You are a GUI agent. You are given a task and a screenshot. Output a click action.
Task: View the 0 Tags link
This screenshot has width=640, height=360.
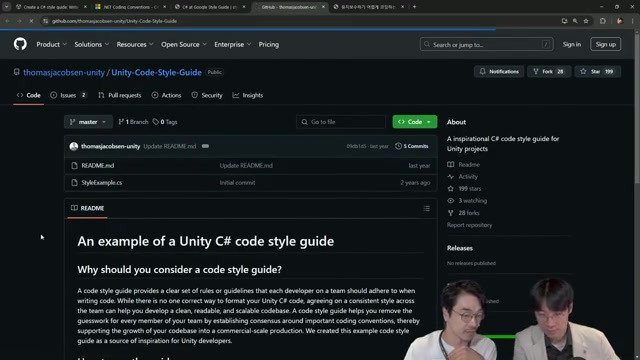point(165,122)
